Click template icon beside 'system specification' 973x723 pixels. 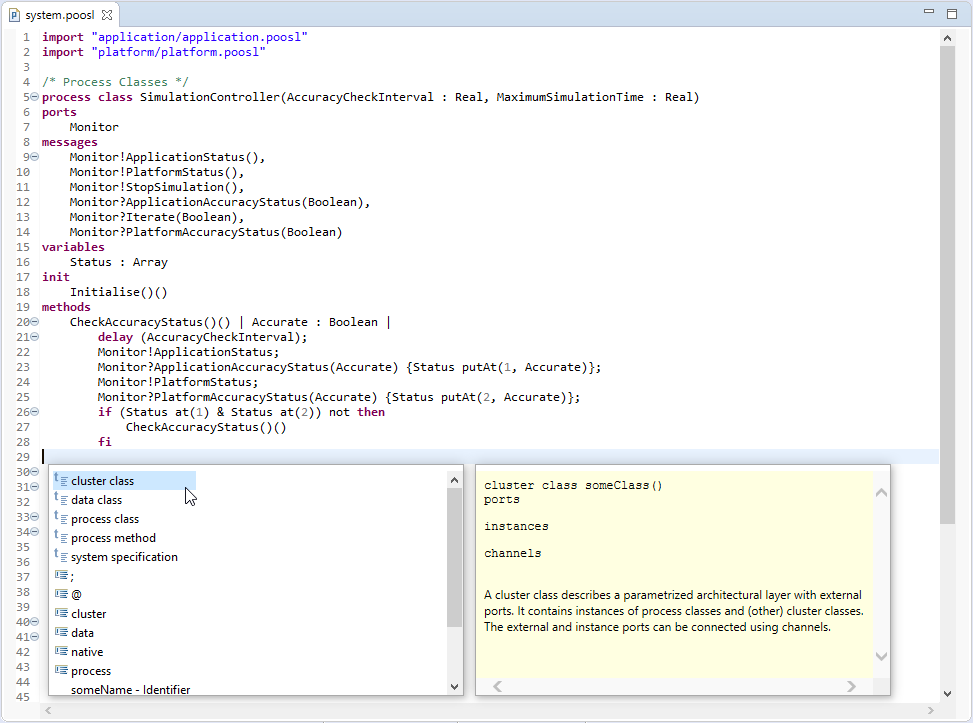point(61,556)
